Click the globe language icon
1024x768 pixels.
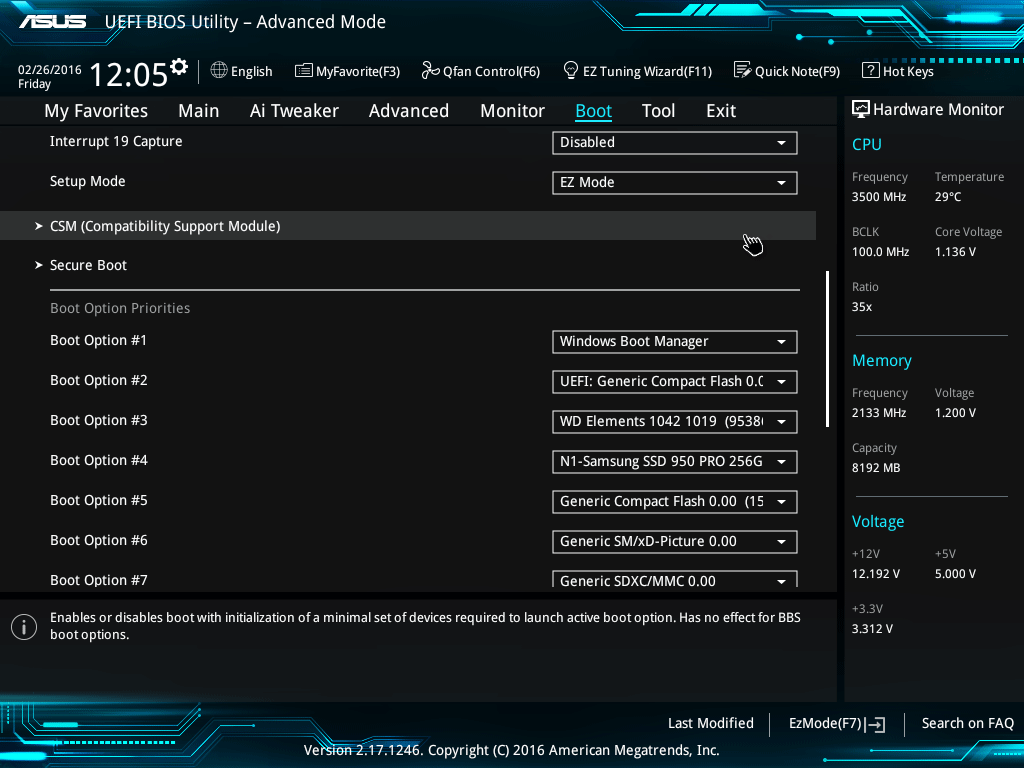[219, 71]
